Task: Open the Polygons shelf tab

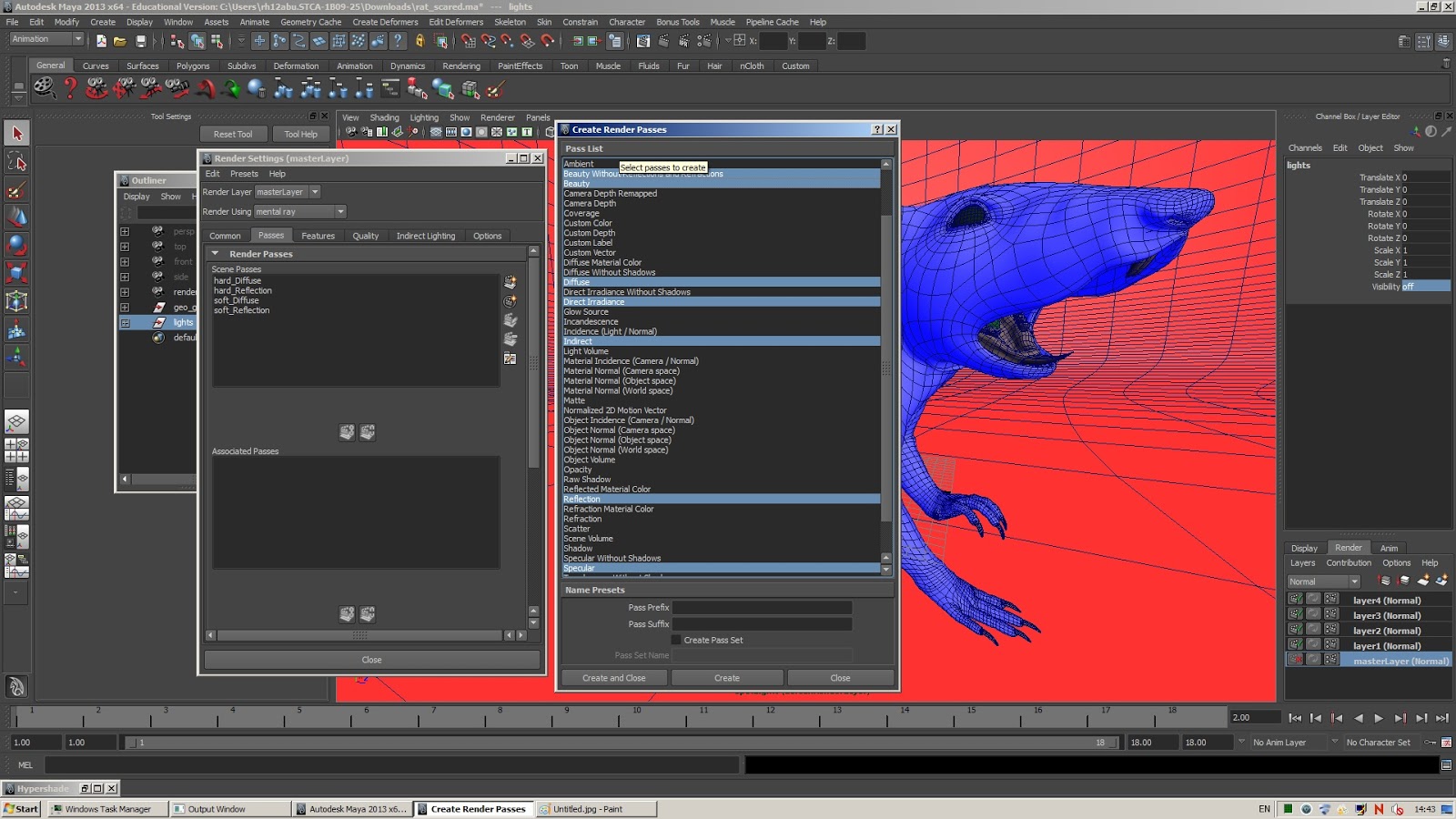Action: [x=192, y=66]
